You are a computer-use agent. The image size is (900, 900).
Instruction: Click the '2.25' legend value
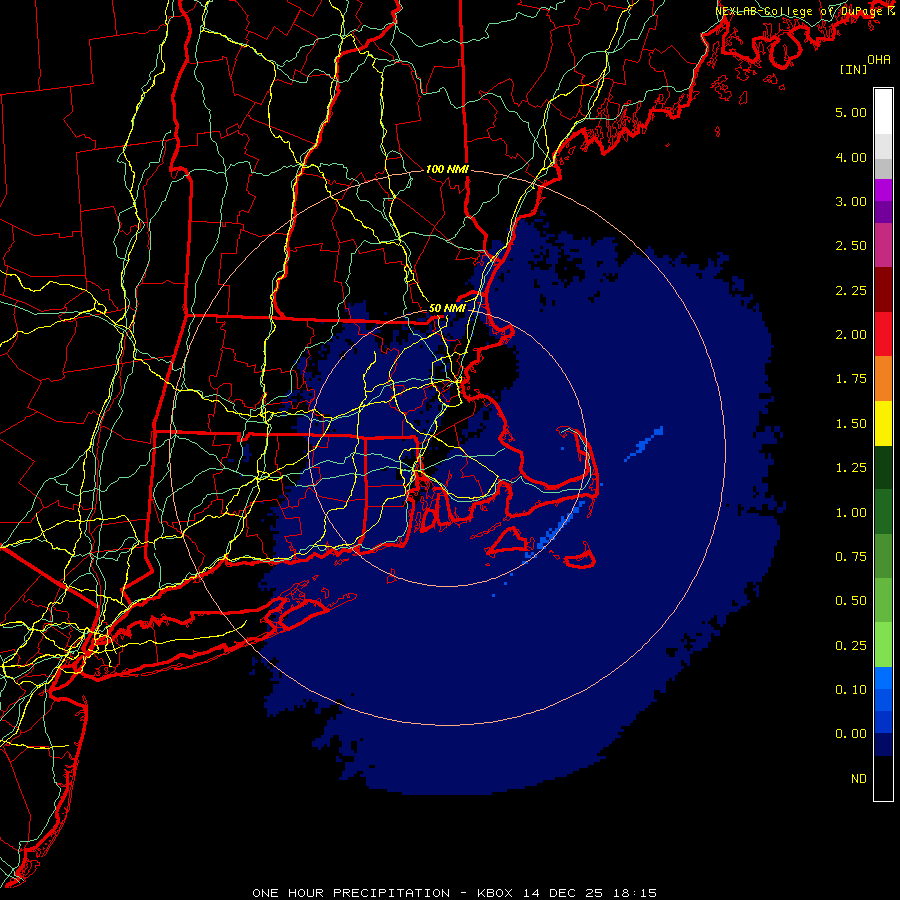[x=851, y=290]
